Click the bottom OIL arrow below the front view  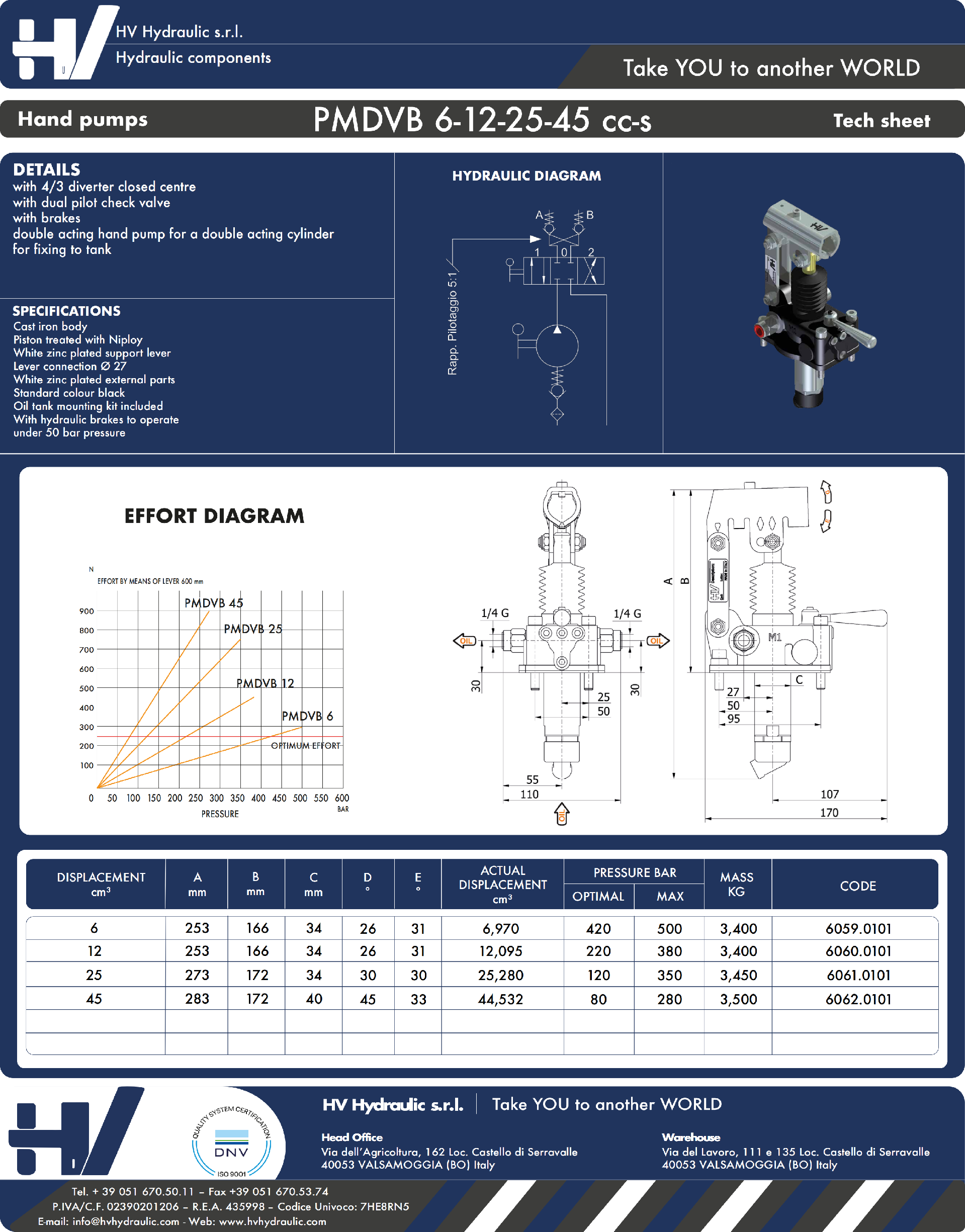tap(562, 814)
